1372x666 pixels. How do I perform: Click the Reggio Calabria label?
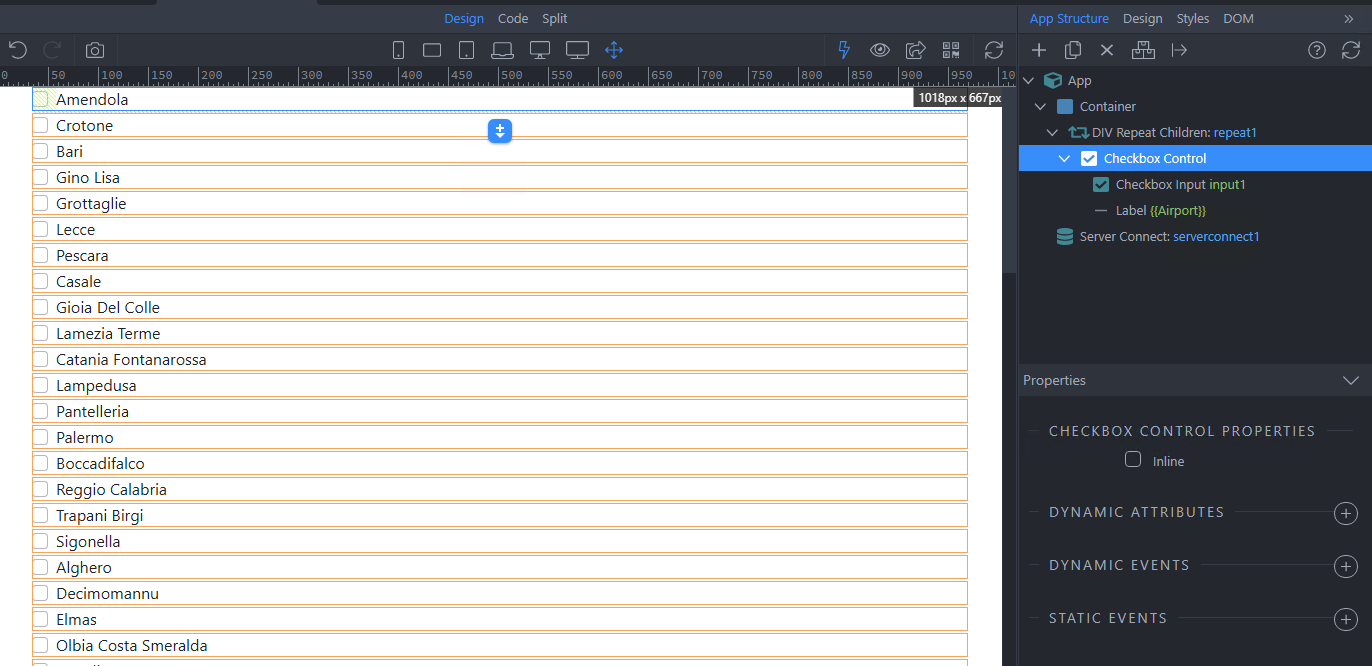click(x=111, y=490)
